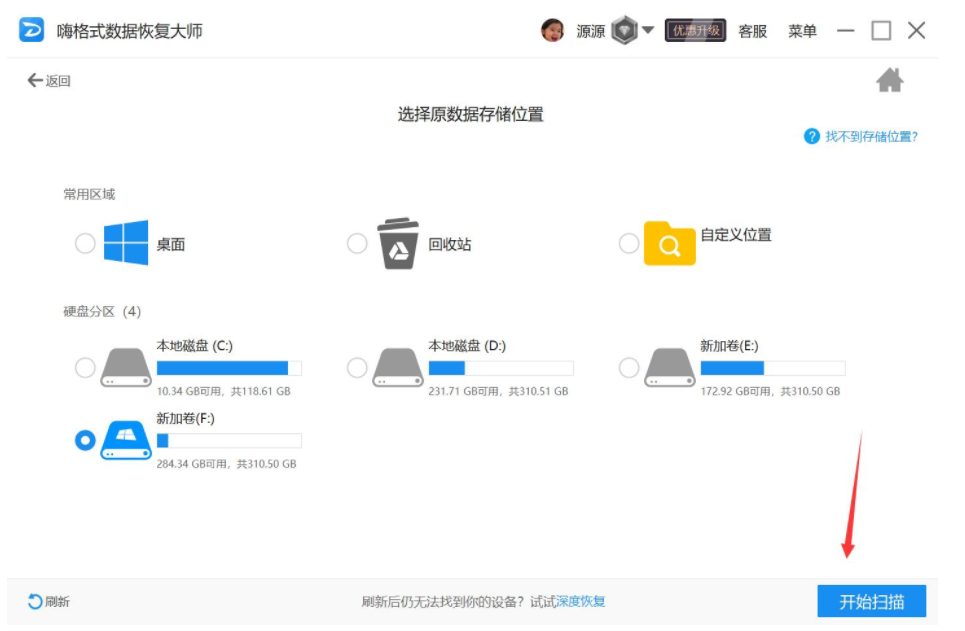Expand the dropdown arrow beside the badge

tap(648, 30)
